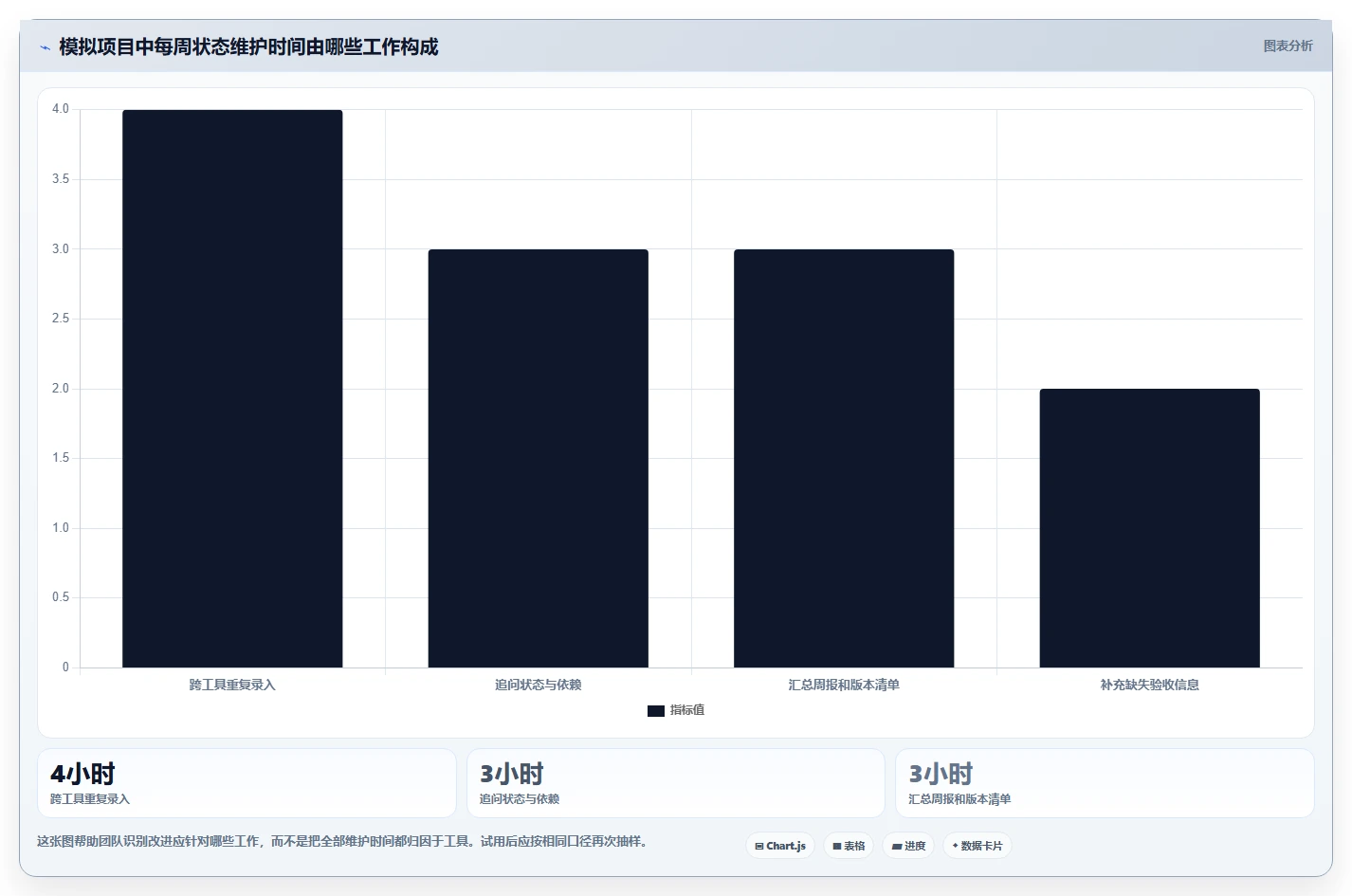Click the 跨工具重复录入 bar in the chart
This screenshot has height=896, width=1352.
(x=232, y=389)
